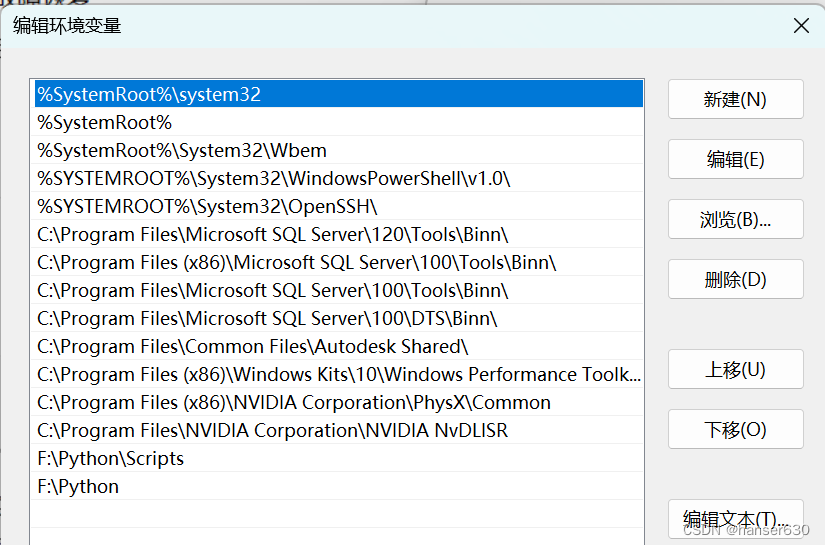Image resolution: width=825 pixels, height=545 pixels.
Task: Click the 新建(N) button
Action: click(736, 99)
